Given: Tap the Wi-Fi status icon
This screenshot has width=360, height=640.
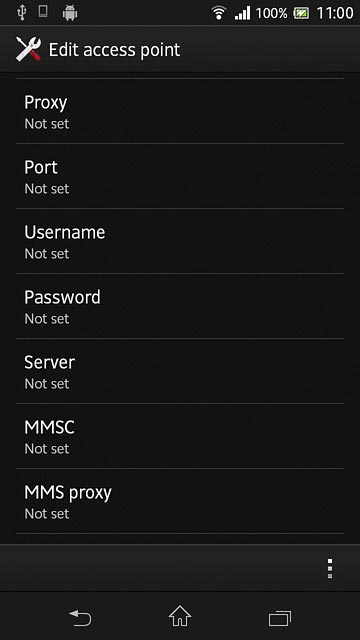Looking at the screenshot, I should coord(219,13).
